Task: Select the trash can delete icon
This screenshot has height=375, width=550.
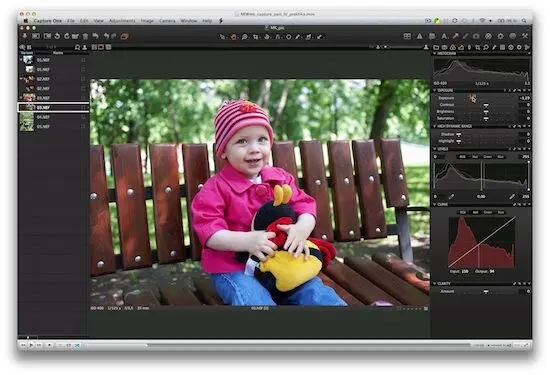Action: point(85,36)
